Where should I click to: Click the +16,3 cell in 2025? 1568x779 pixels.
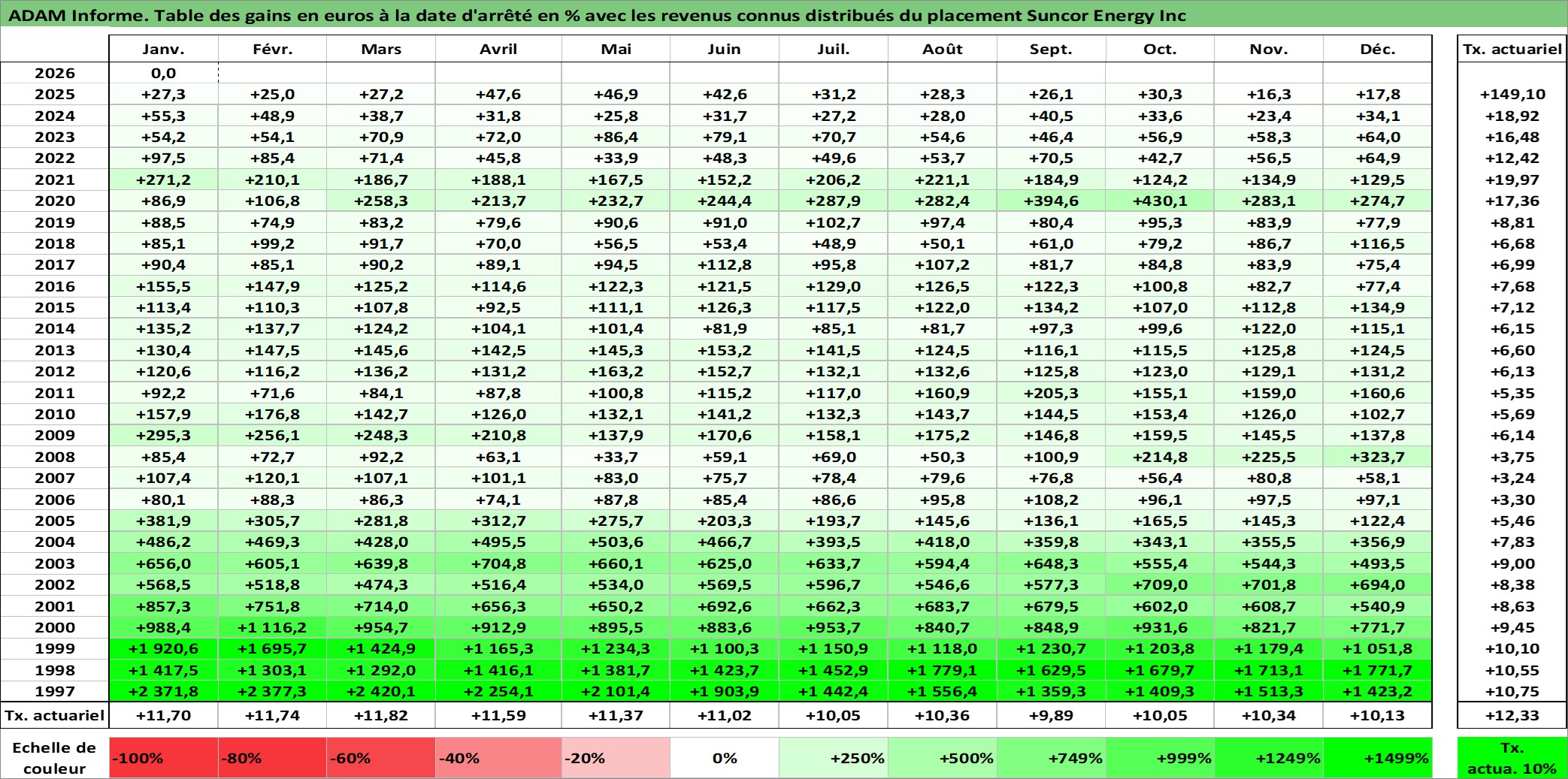(1269, 94)
